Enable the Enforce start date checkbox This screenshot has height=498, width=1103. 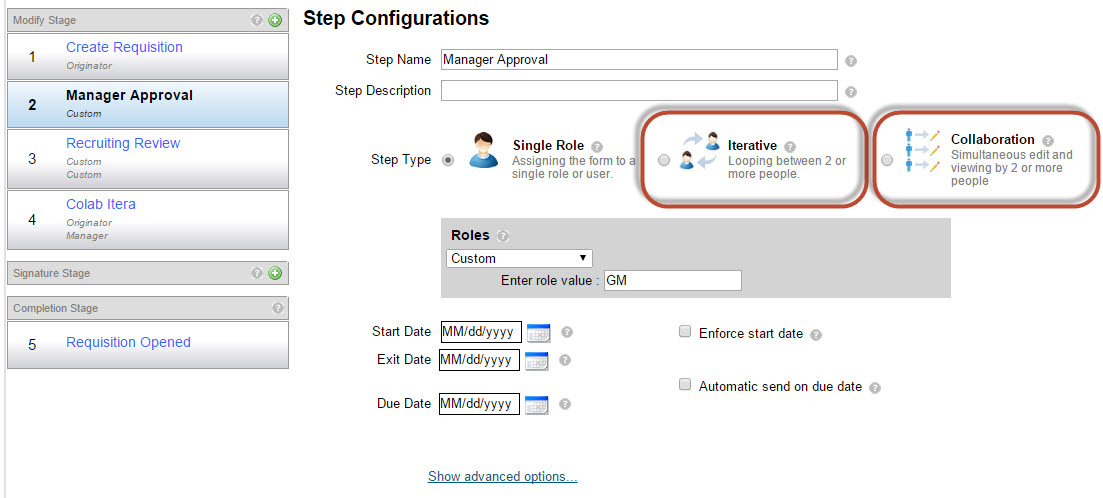(684, 332)
